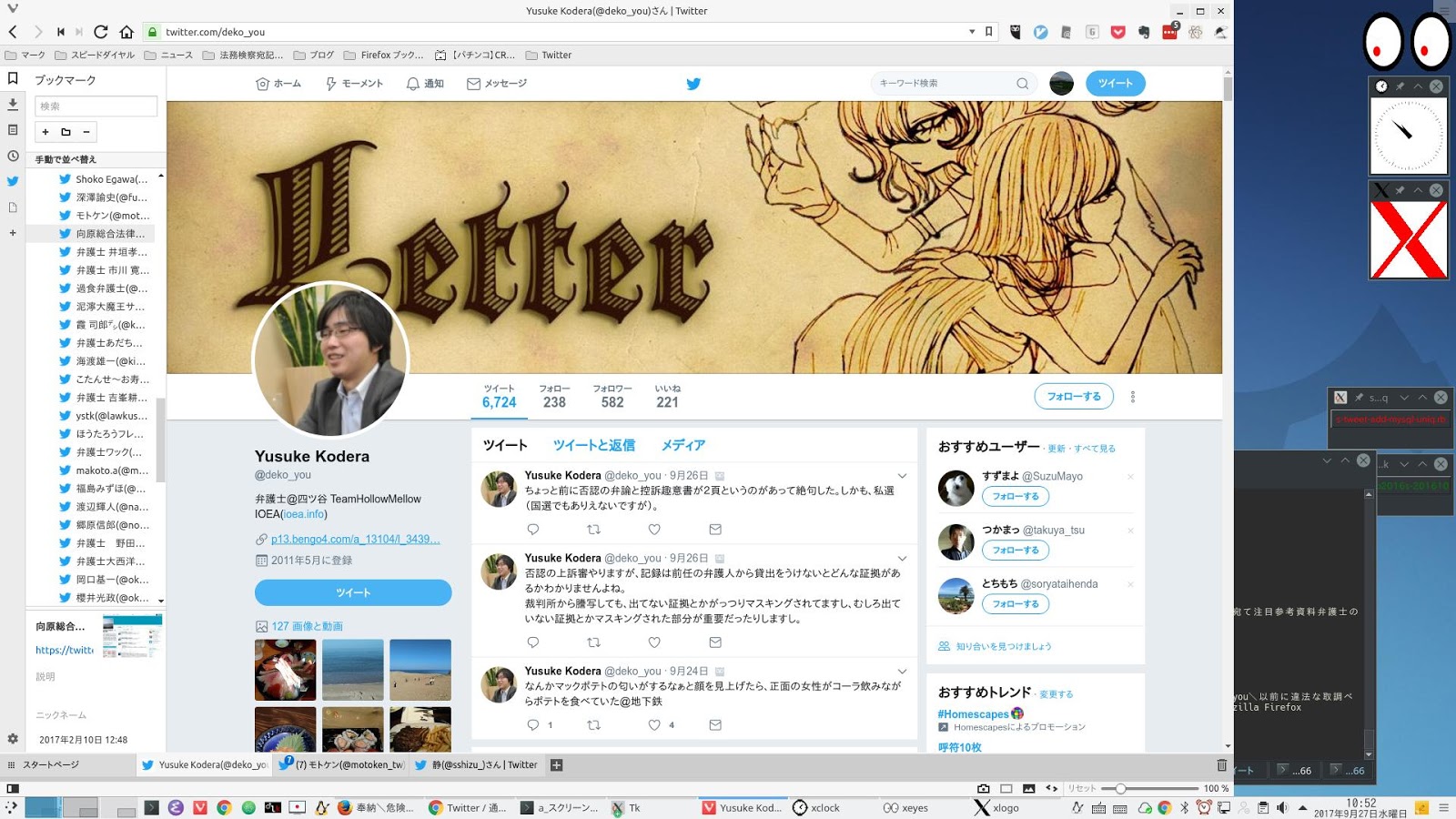Open the Pocket extension icon

(x=1117, y=32)
